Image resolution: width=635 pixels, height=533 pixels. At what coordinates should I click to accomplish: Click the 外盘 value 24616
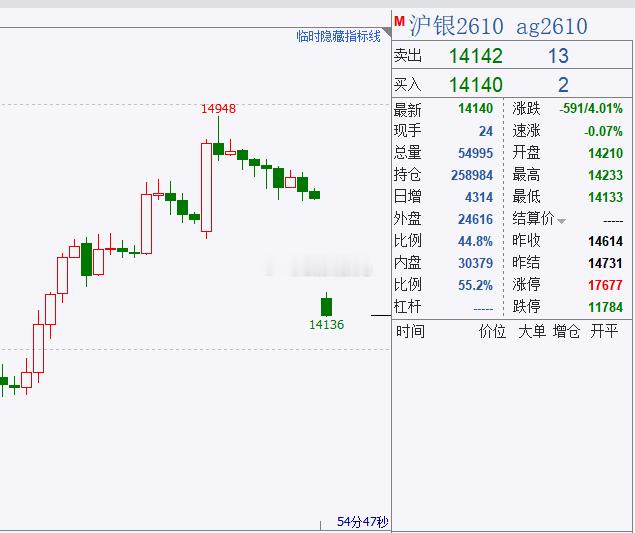click(475, 220)
